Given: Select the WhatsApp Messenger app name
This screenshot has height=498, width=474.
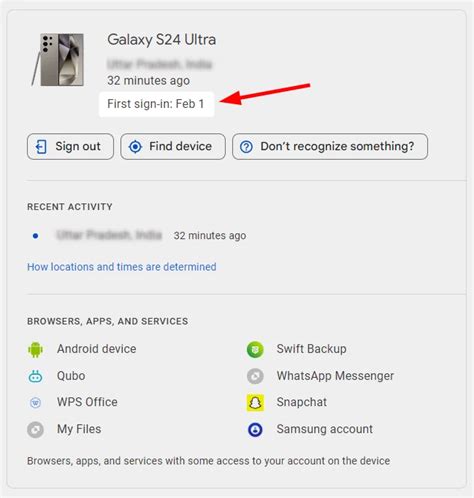Looking at the screenshot, I should [335, 376].
